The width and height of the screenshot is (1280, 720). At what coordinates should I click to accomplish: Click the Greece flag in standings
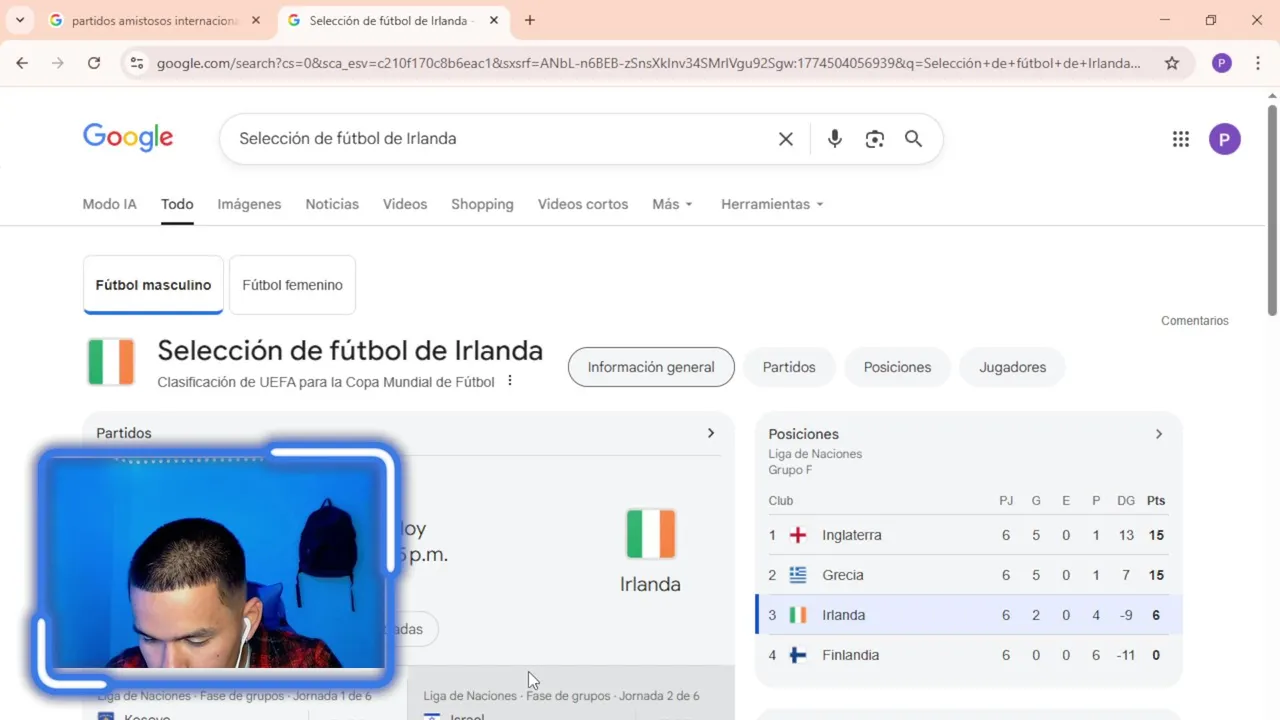coord(798,575)
